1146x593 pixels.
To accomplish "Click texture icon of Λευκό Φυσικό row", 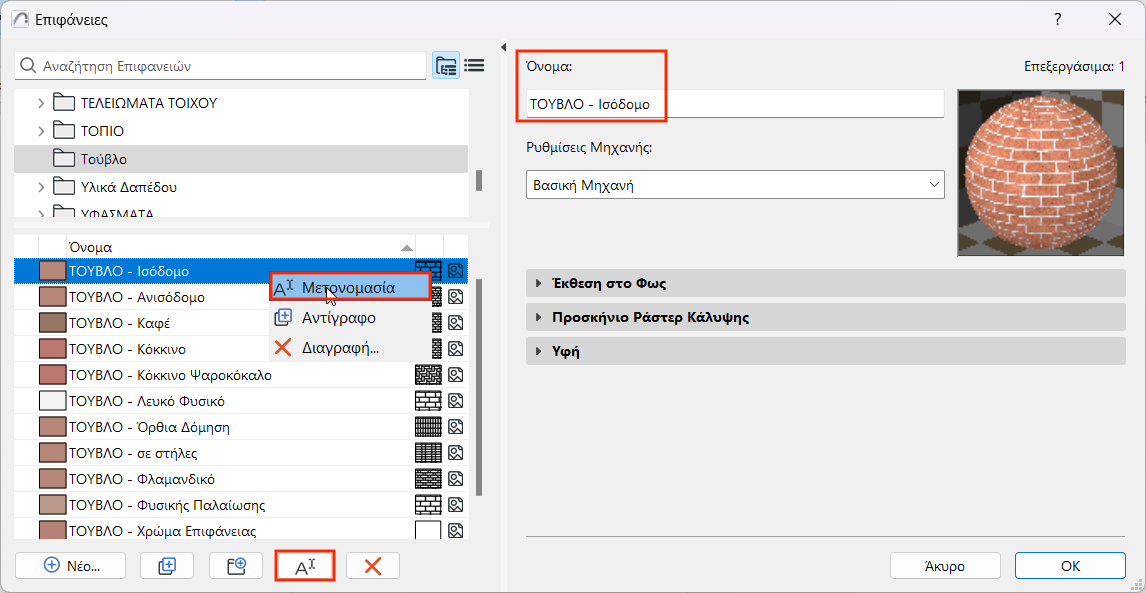I will (x=456, y=401).
